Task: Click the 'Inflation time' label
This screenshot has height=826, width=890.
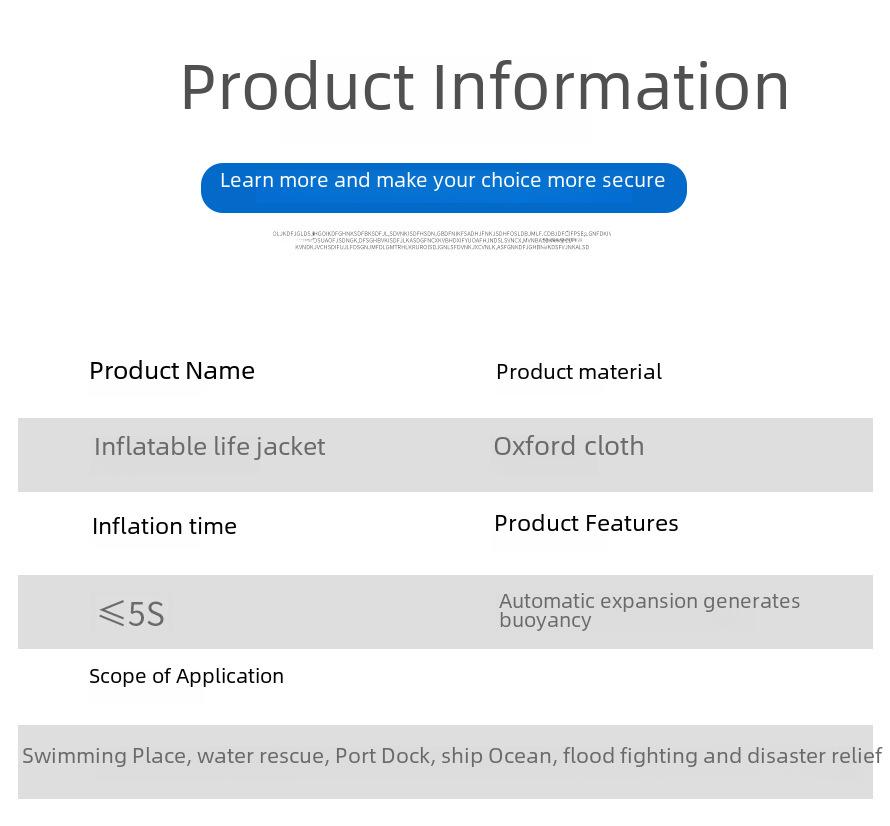Action: point(165,526)
